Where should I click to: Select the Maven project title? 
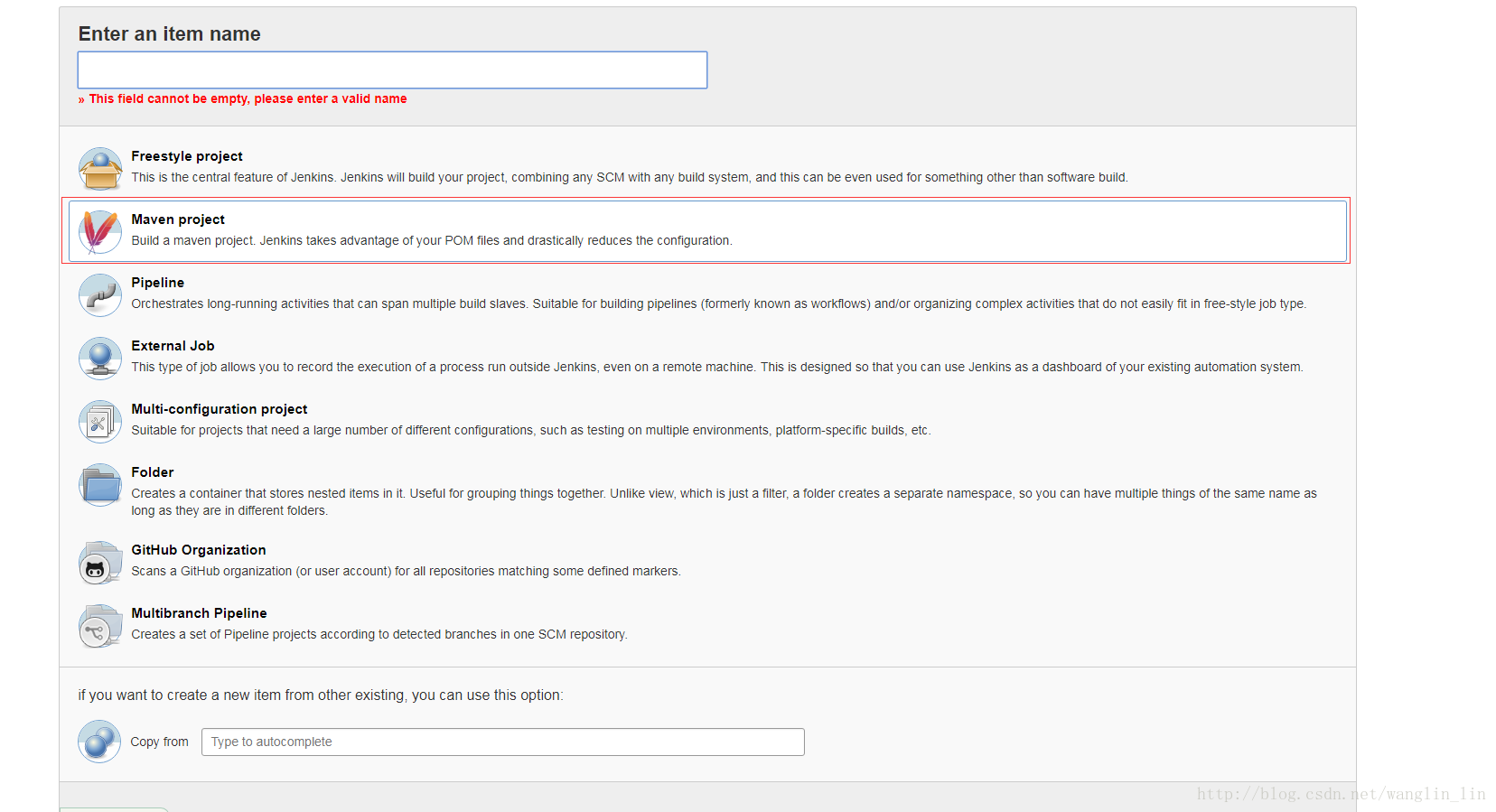click(178, 219)
